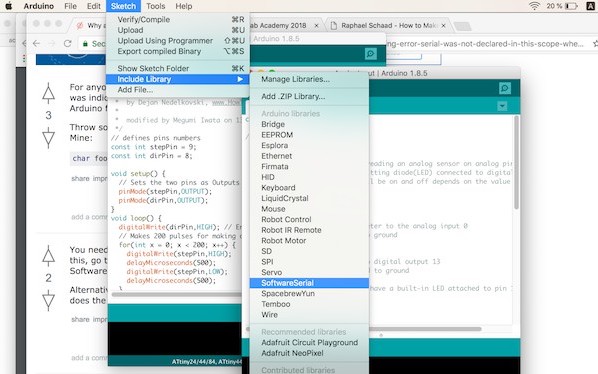Open the Help menu
This screenshot has width=598, height=374.
[x=183, y=6]
